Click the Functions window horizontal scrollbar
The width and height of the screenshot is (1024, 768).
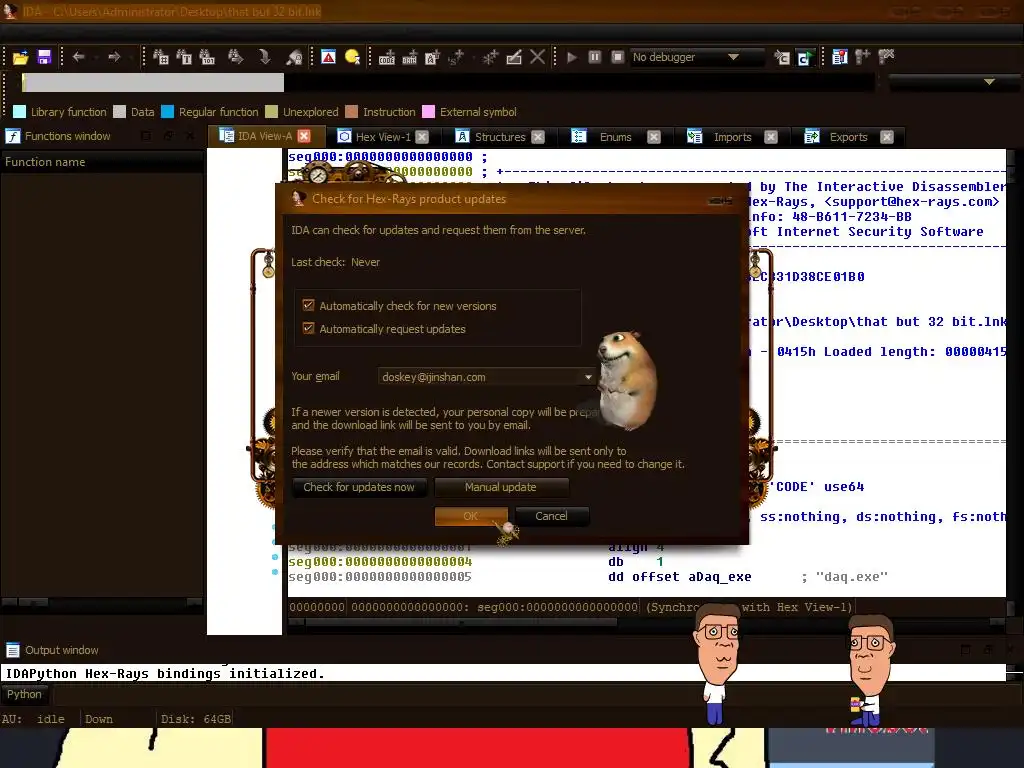click(x=102, y=602)
